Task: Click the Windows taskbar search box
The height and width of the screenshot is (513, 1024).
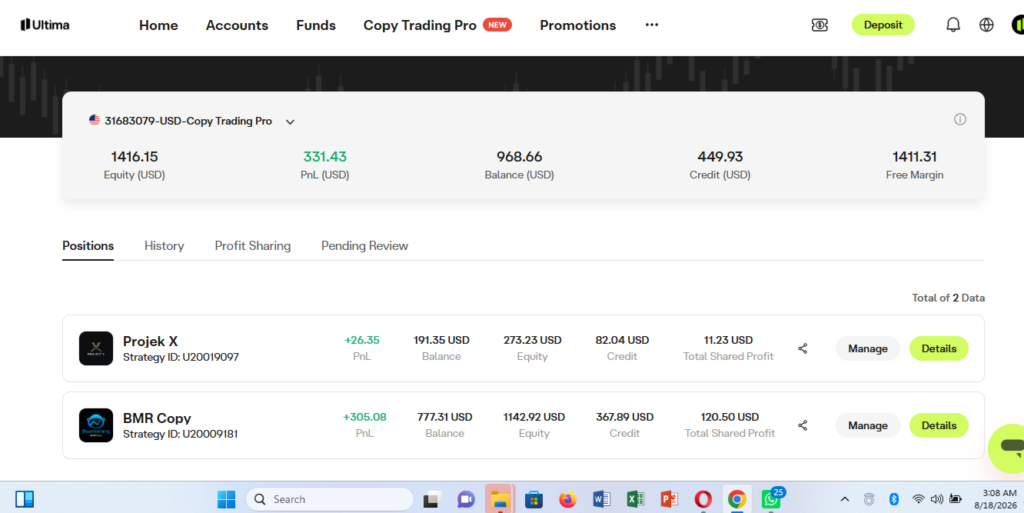Action: pos(330,499)
